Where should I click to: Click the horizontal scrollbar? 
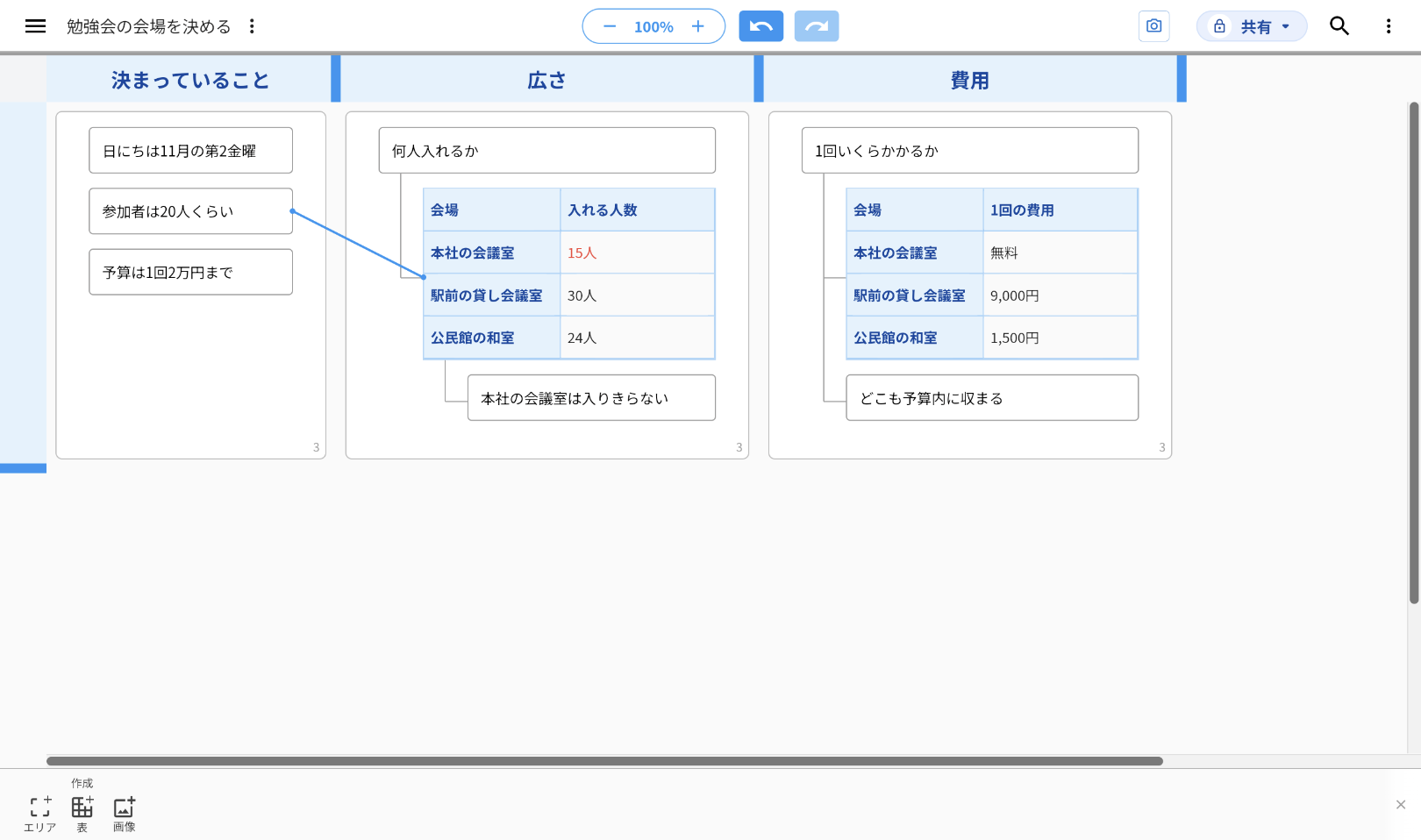pos(604,761)
